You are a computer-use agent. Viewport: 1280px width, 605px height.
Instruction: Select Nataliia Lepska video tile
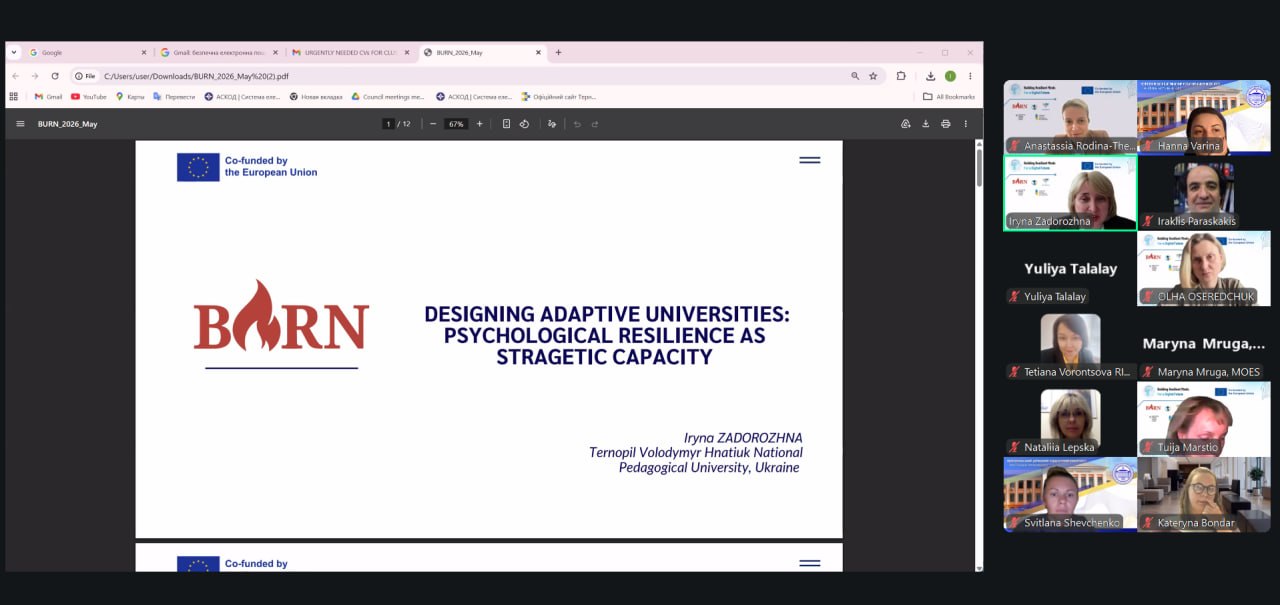tap(1070, 418)
